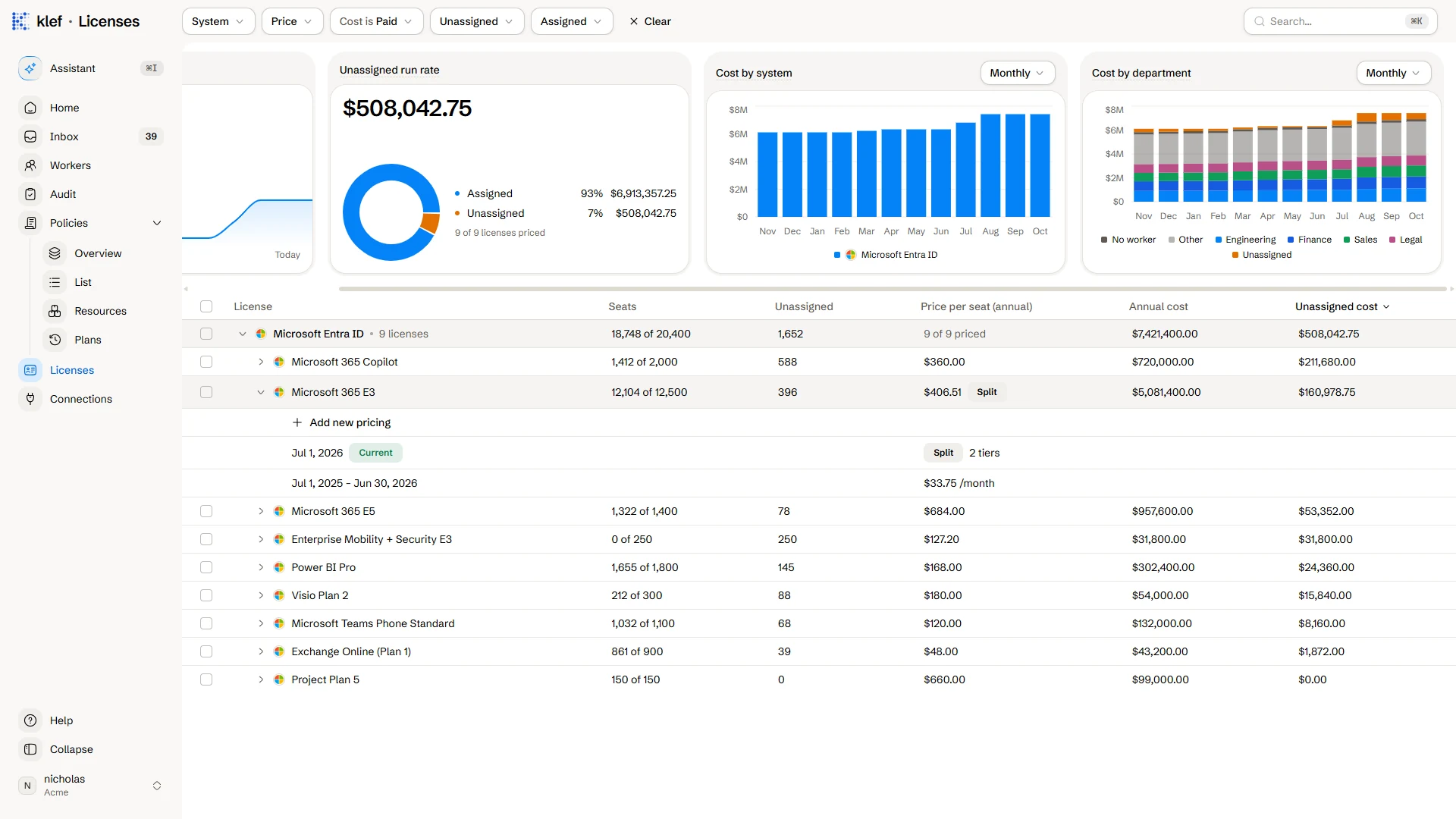Click the Help question mark icon
The height and width of the screenshot is (819, 1456).
[x=30, y=720]
